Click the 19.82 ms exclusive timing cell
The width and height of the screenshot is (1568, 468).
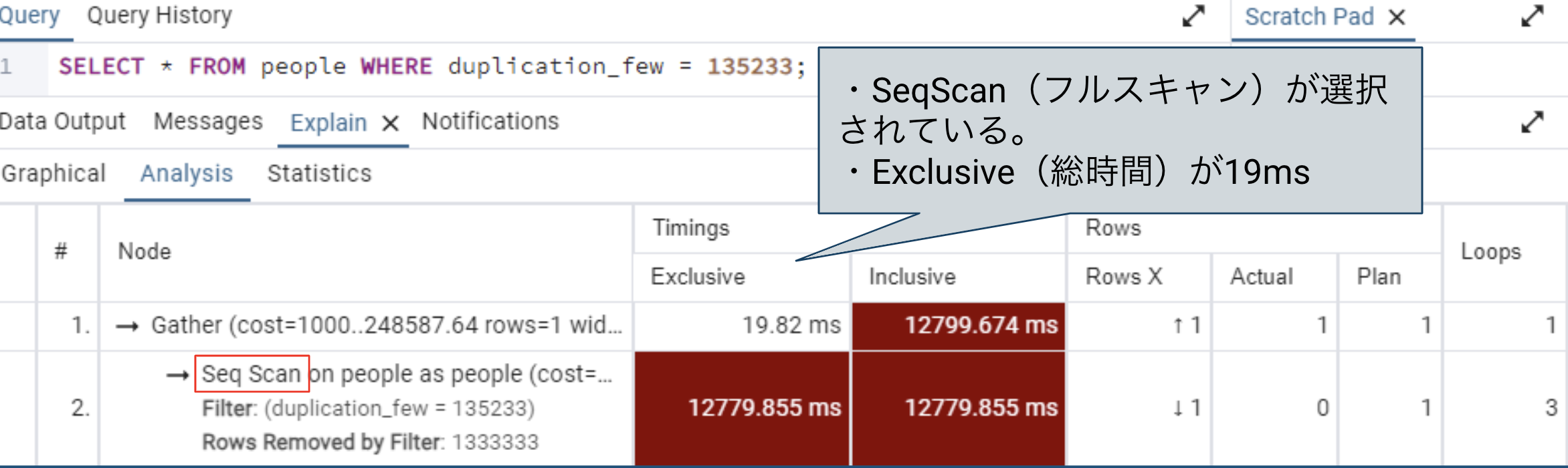point(742,326)
